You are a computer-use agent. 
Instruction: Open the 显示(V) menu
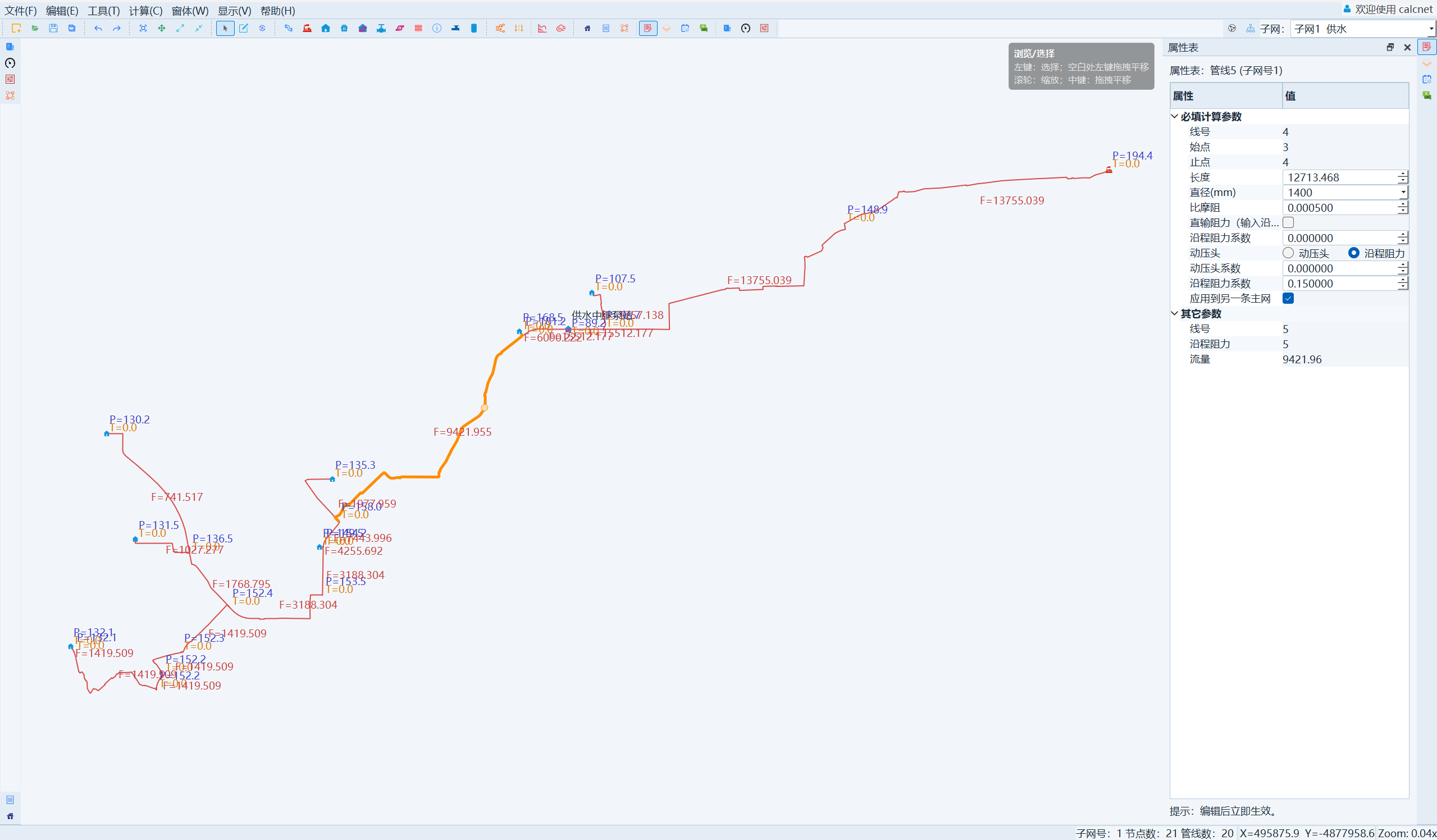234,10
